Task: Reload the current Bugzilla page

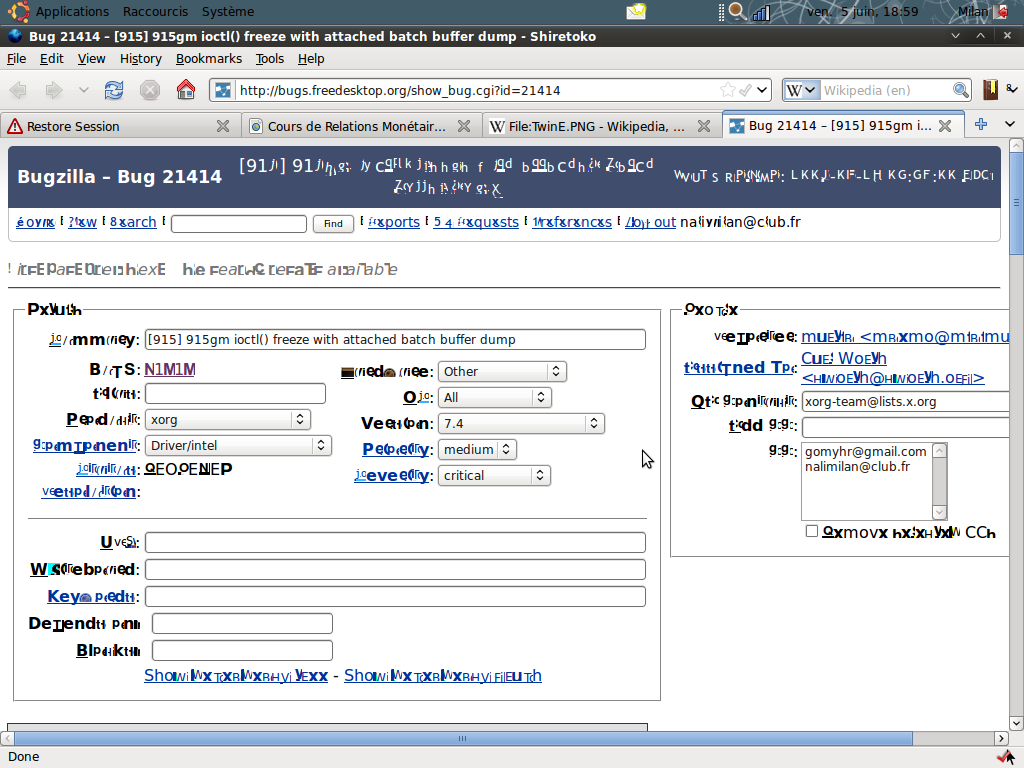Action: 114,90
